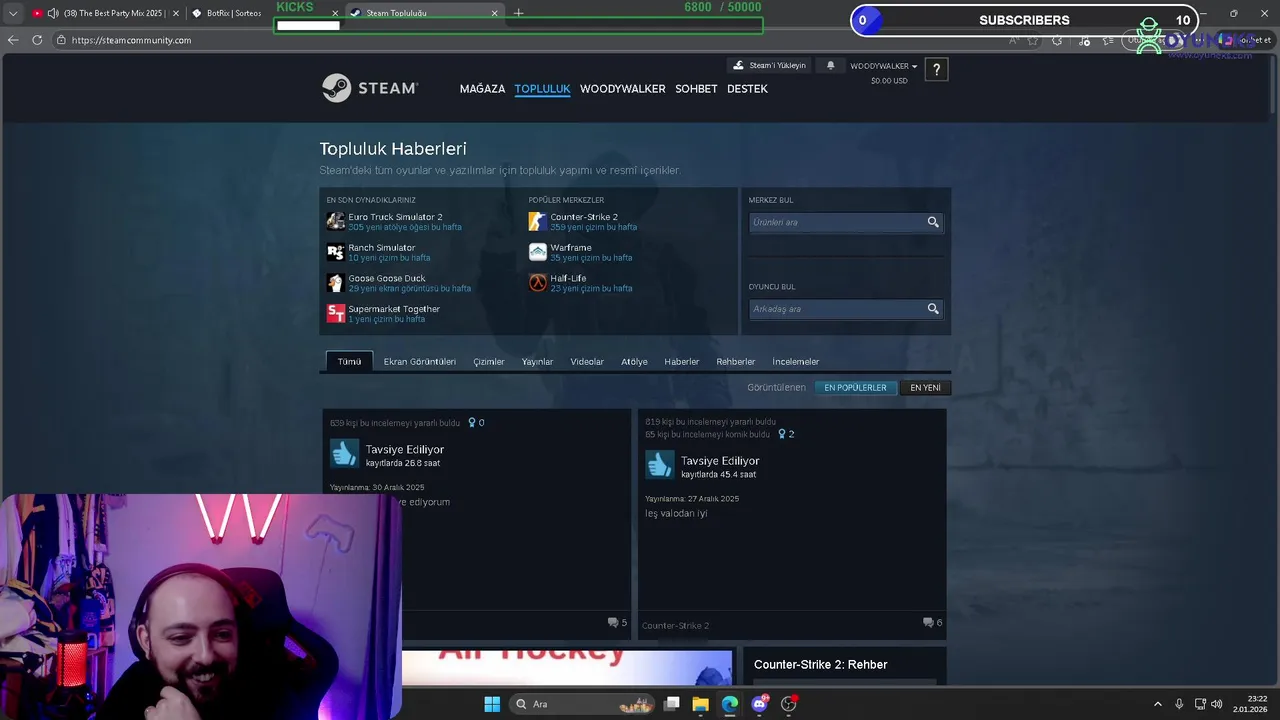Open a new browser tab with plus button
The image size is (1280, 720).
pos(518,13)
